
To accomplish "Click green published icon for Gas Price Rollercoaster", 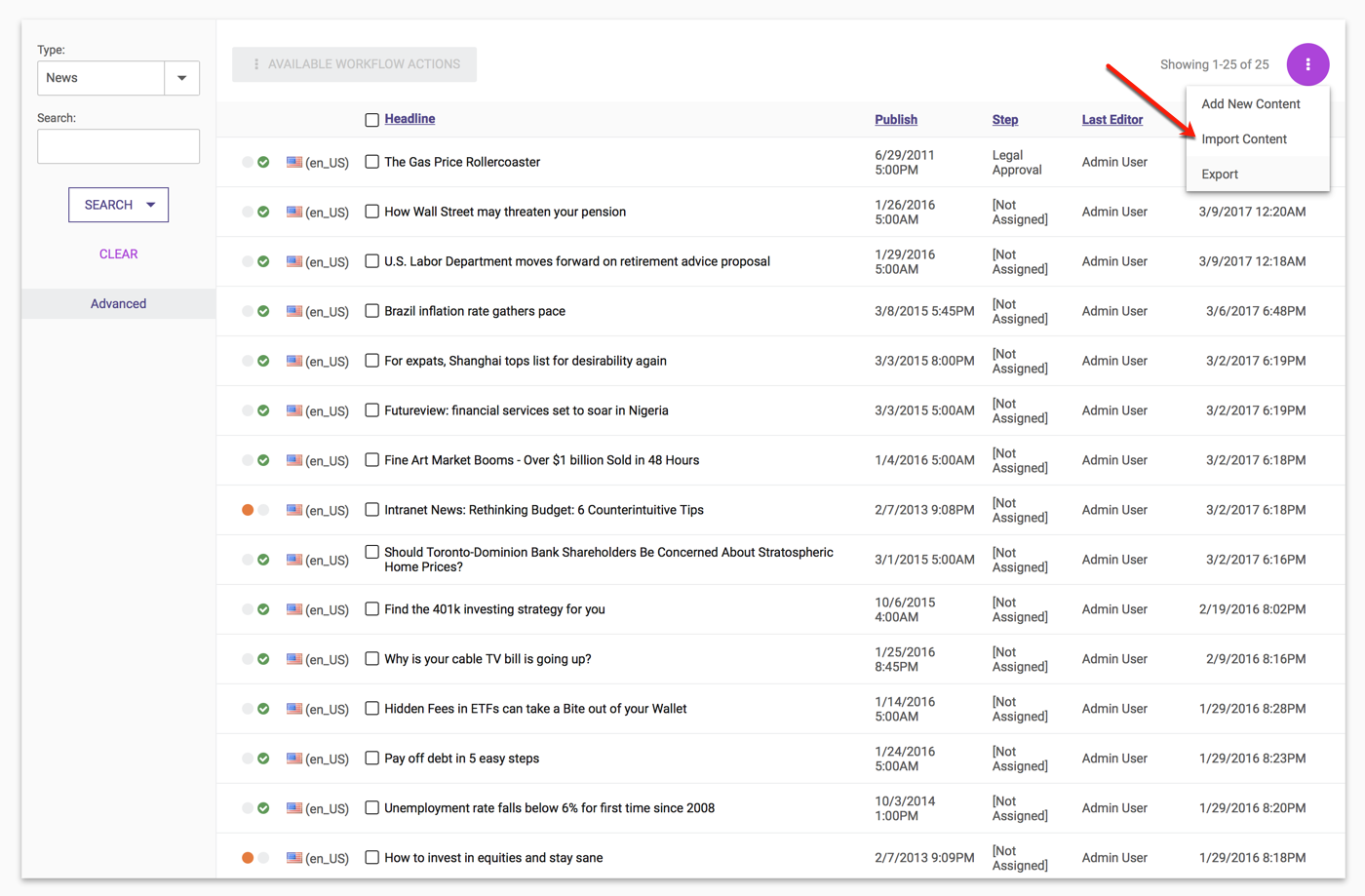I will click(263, 162).
